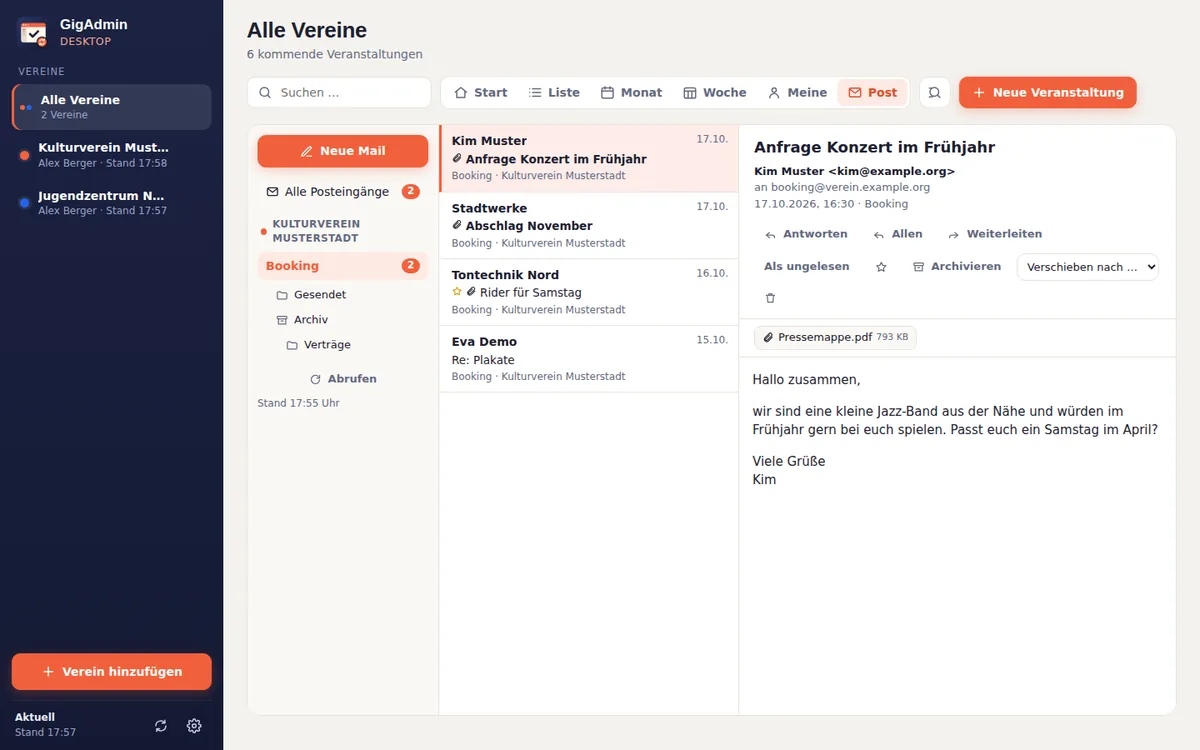Open the Eva Demo Re: Plakate email
This screenshot has width=1200, height=750.
pos(589,359)
